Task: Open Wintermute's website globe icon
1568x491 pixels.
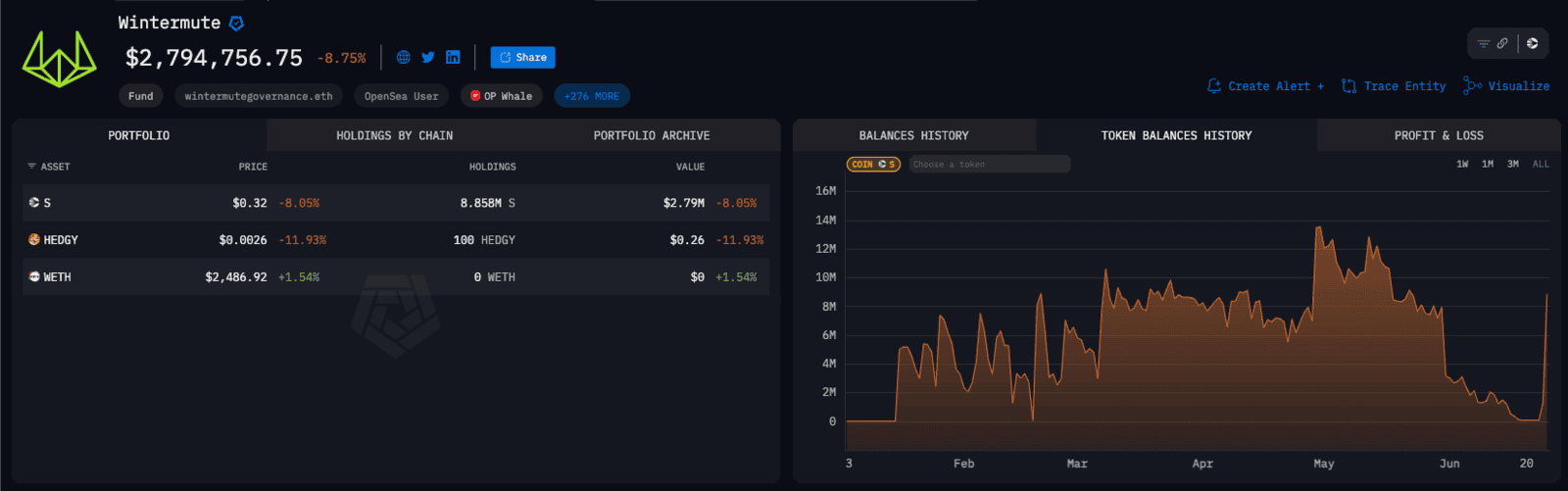Action: pos(403,58)
